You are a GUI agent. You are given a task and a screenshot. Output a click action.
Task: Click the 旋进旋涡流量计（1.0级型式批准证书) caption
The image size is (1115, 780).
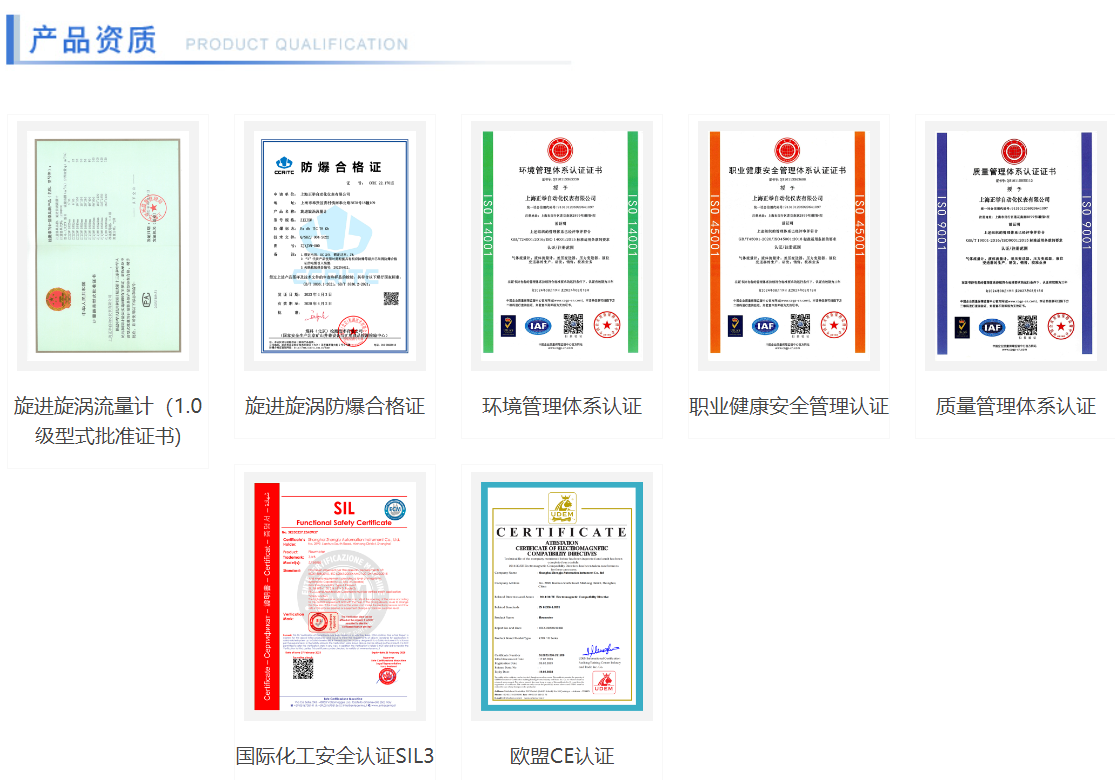(x=108, y=421)
